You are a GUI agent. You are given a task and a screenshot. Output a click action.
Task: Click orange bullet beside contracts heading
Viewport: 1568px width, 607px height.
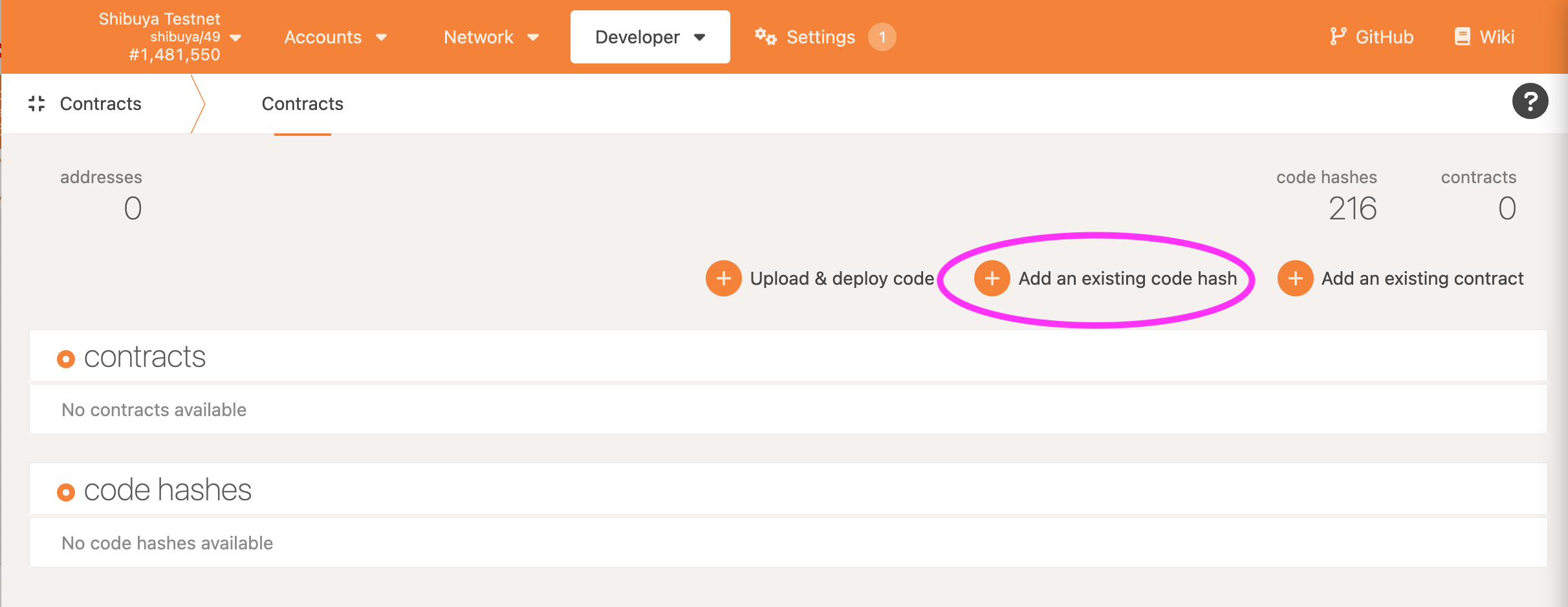click(66, 359)
